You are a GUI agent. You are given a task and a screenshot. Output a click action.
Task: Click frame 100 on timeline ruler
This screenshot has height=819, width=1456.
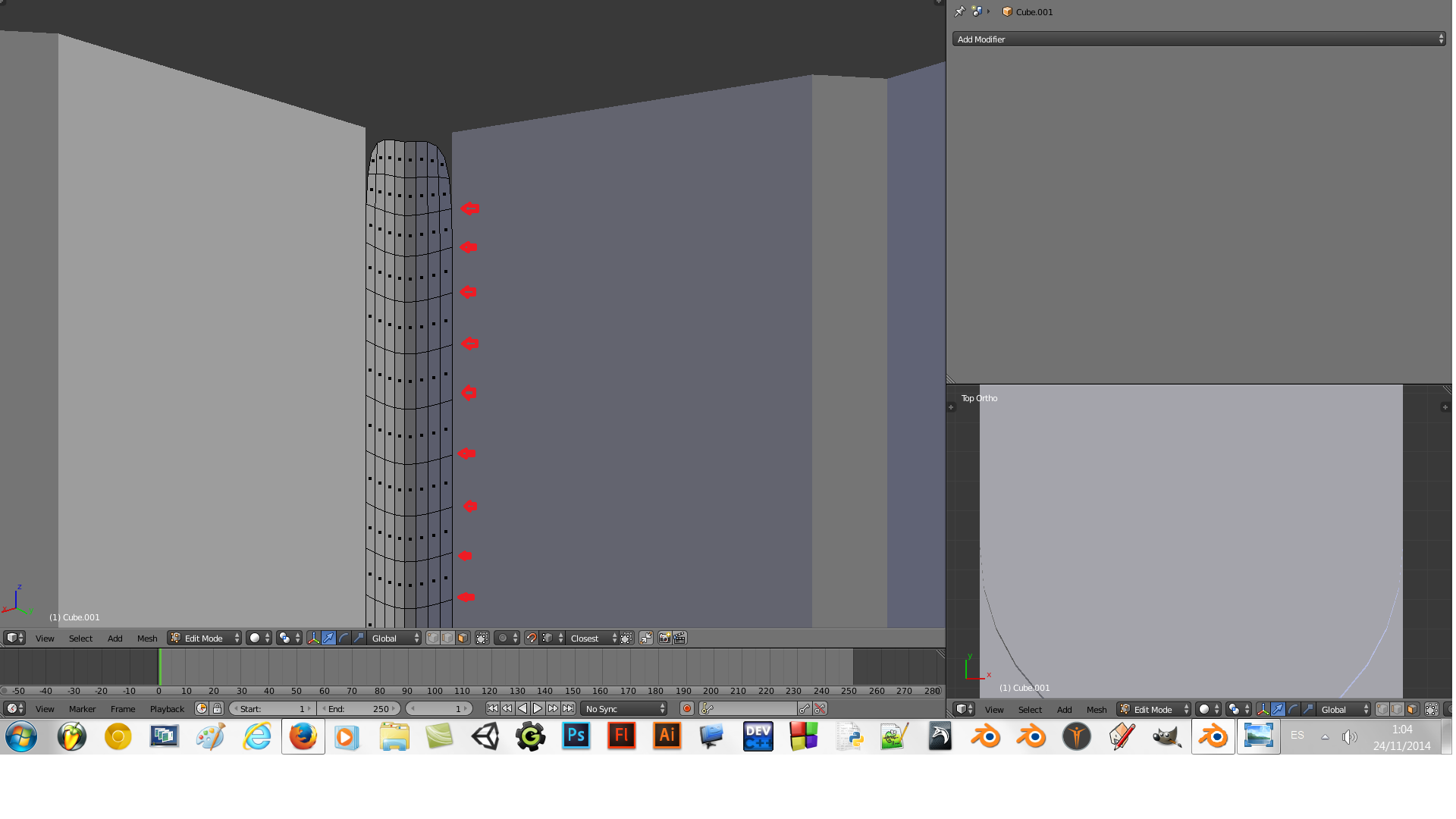point(435,691)
